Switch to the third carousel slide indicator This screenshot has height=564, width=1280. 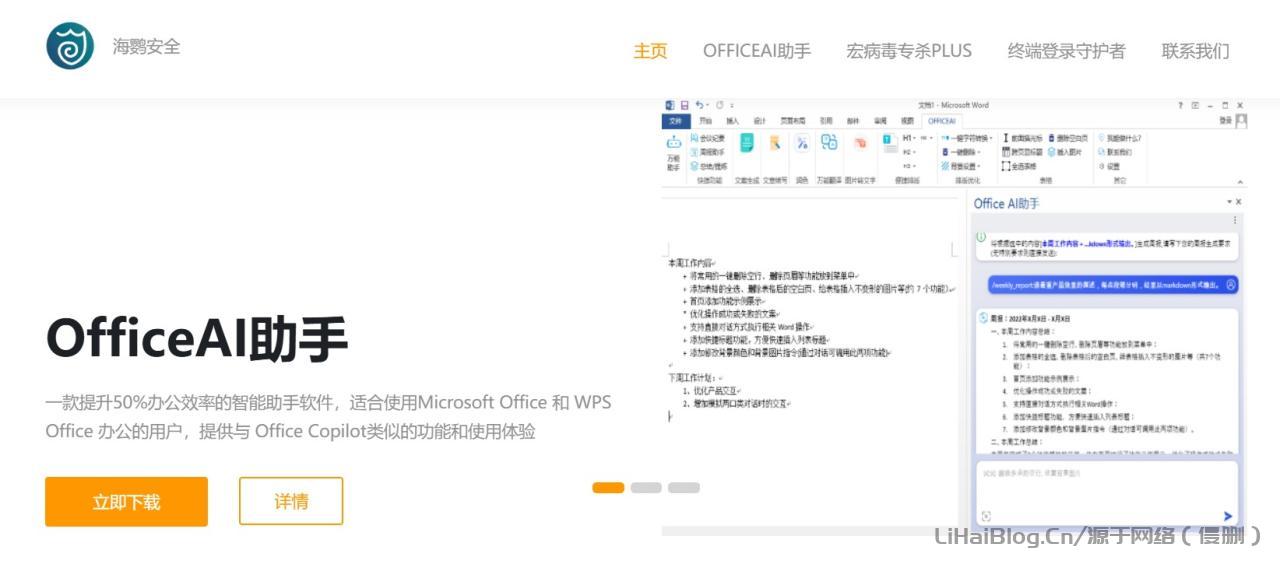(x=684, y=488)
